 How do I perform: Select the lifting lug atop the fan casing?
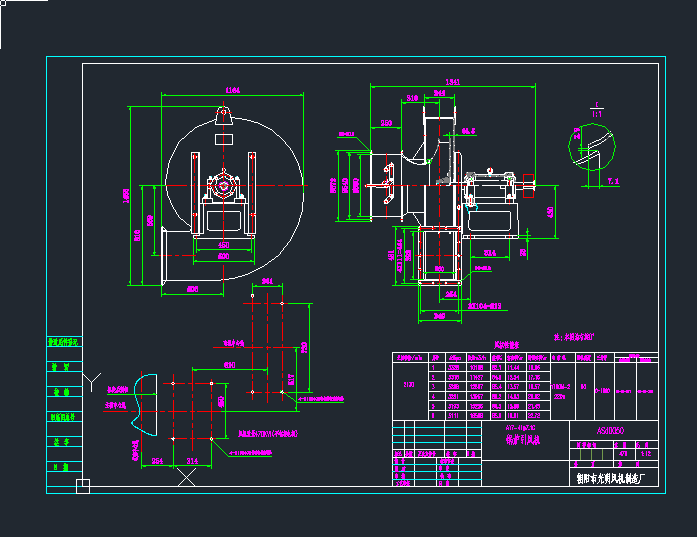click(223, 116)
